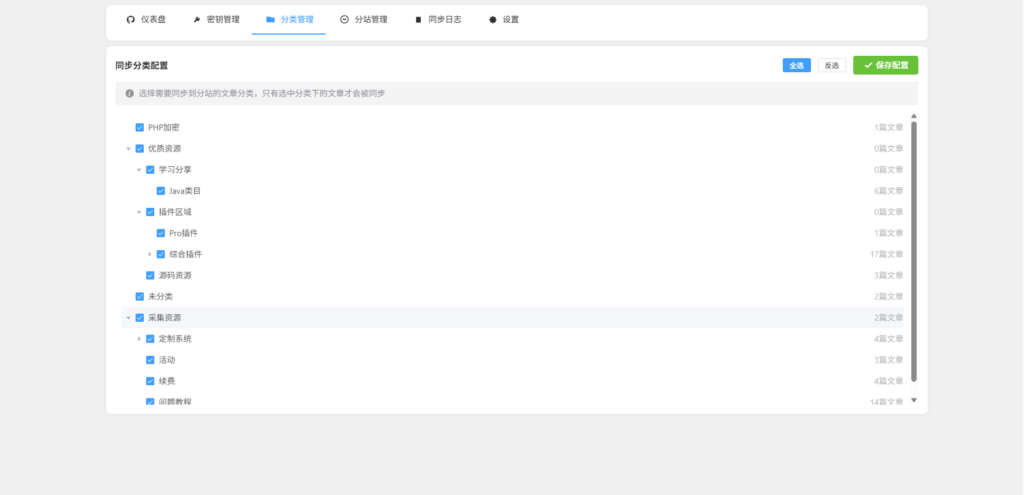The width and height of the screenshot is (1024, 495).
Task: Click the log icon beside 同步日志
Action: point(418,19)
